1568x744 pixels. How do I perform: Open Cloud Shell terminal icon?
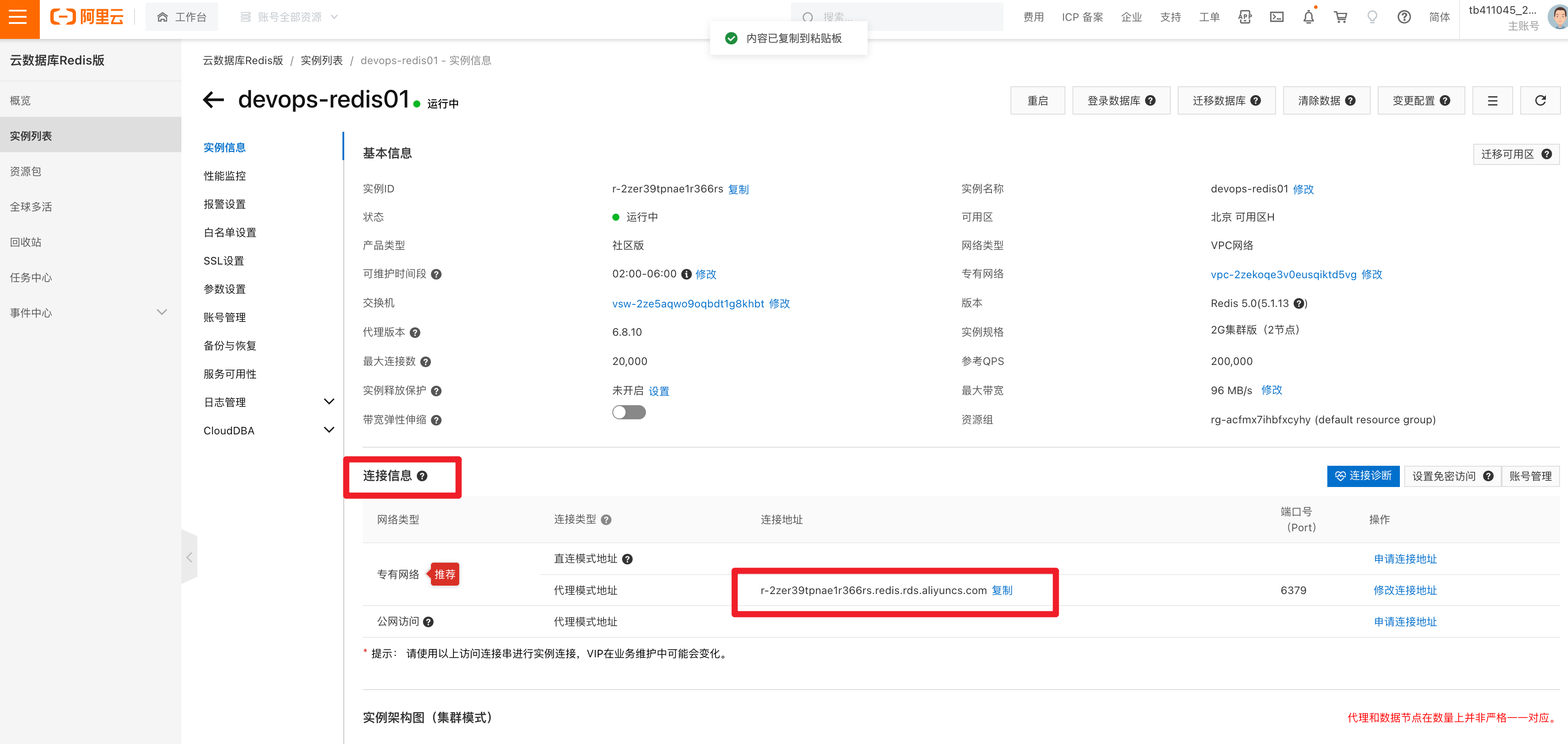pyautogui.click(x=1276, y=17)
